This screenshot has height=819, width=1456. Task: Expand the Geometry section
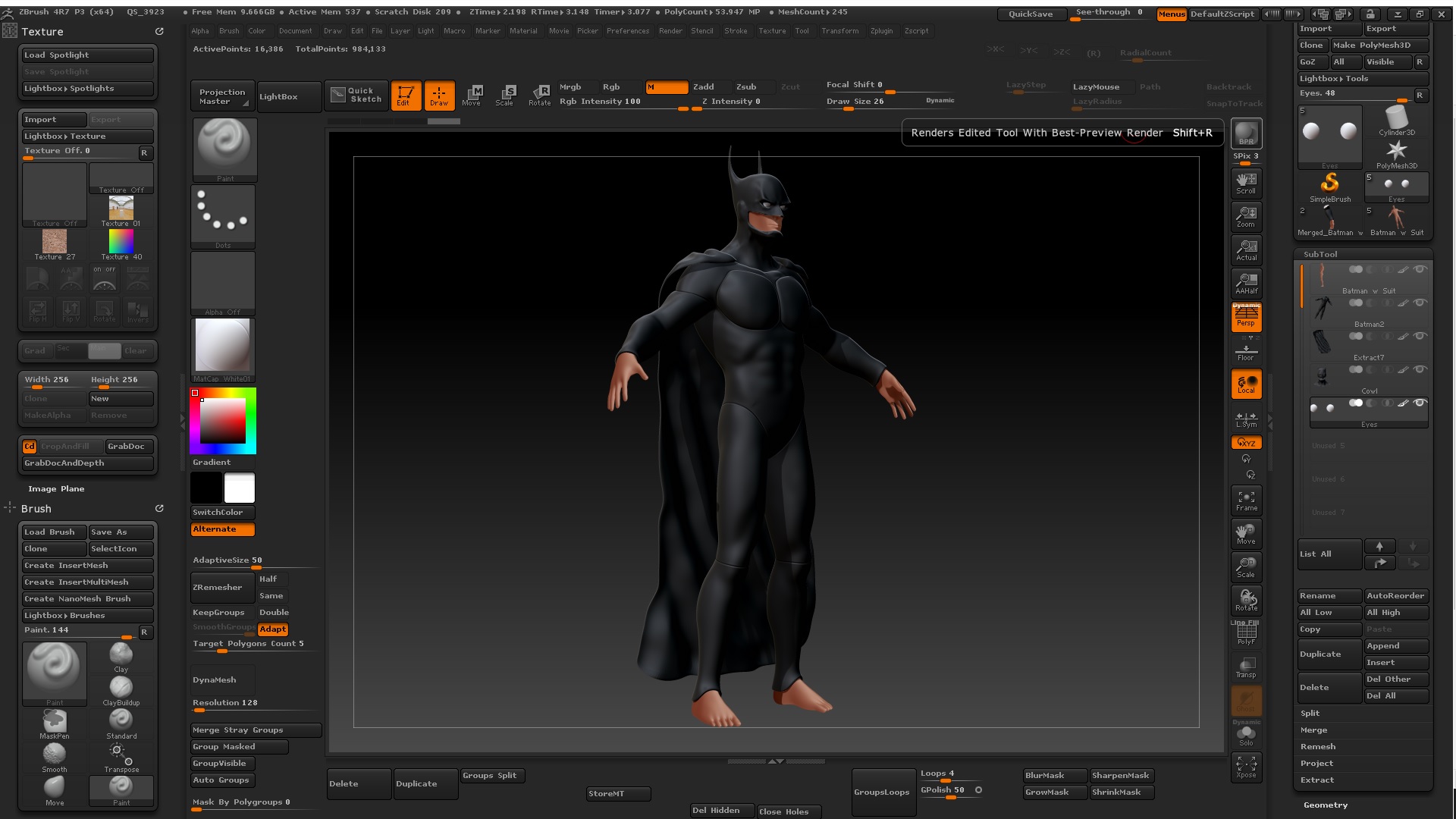pos(1325,805)
